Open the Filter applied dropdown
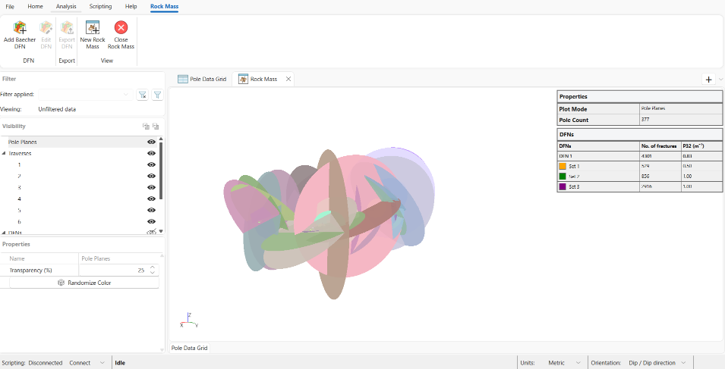725x369 pixels. (86, 94)
